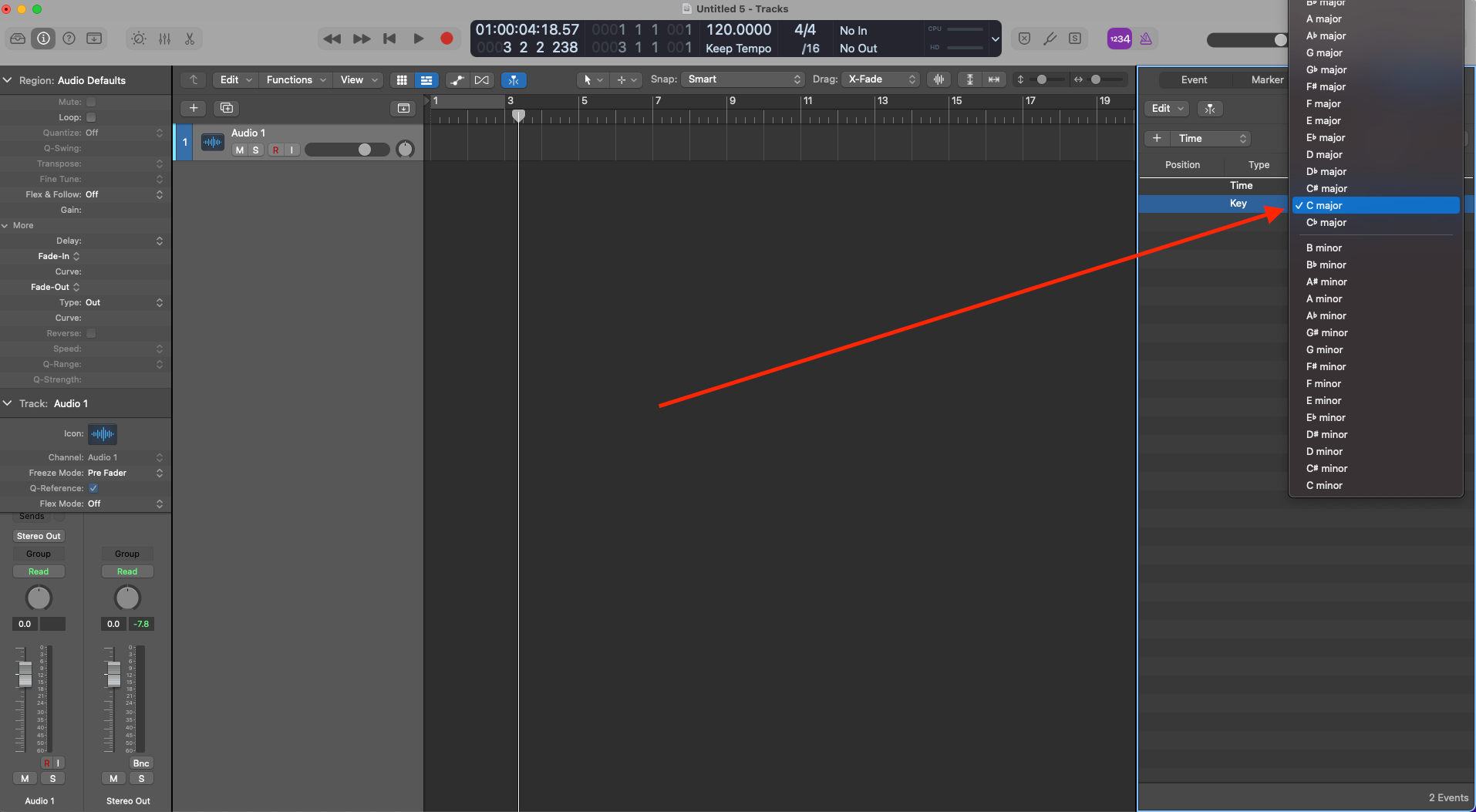This screenshot has height=812, width=1476.
Task: Open the Quick Help question mark icon
Action: pyautogui.click(x=69, y=39)
